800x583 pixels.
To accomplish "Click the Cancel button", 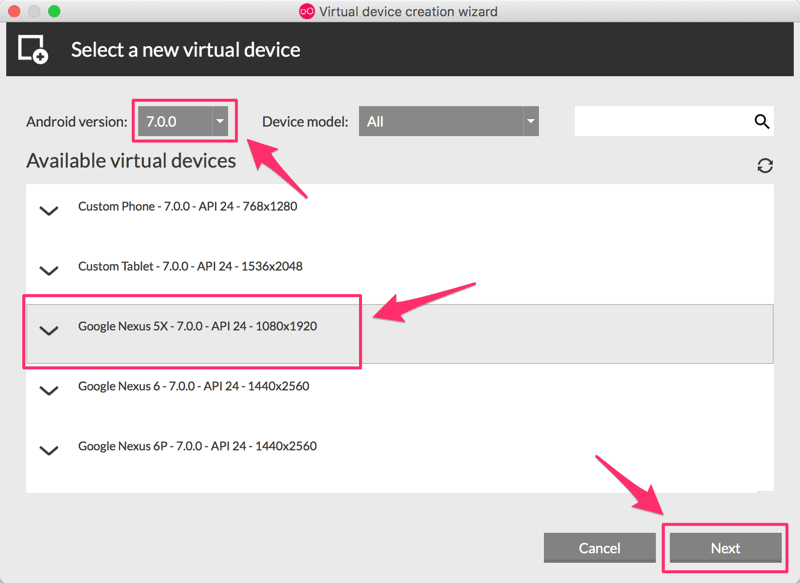I will (599, 548).
